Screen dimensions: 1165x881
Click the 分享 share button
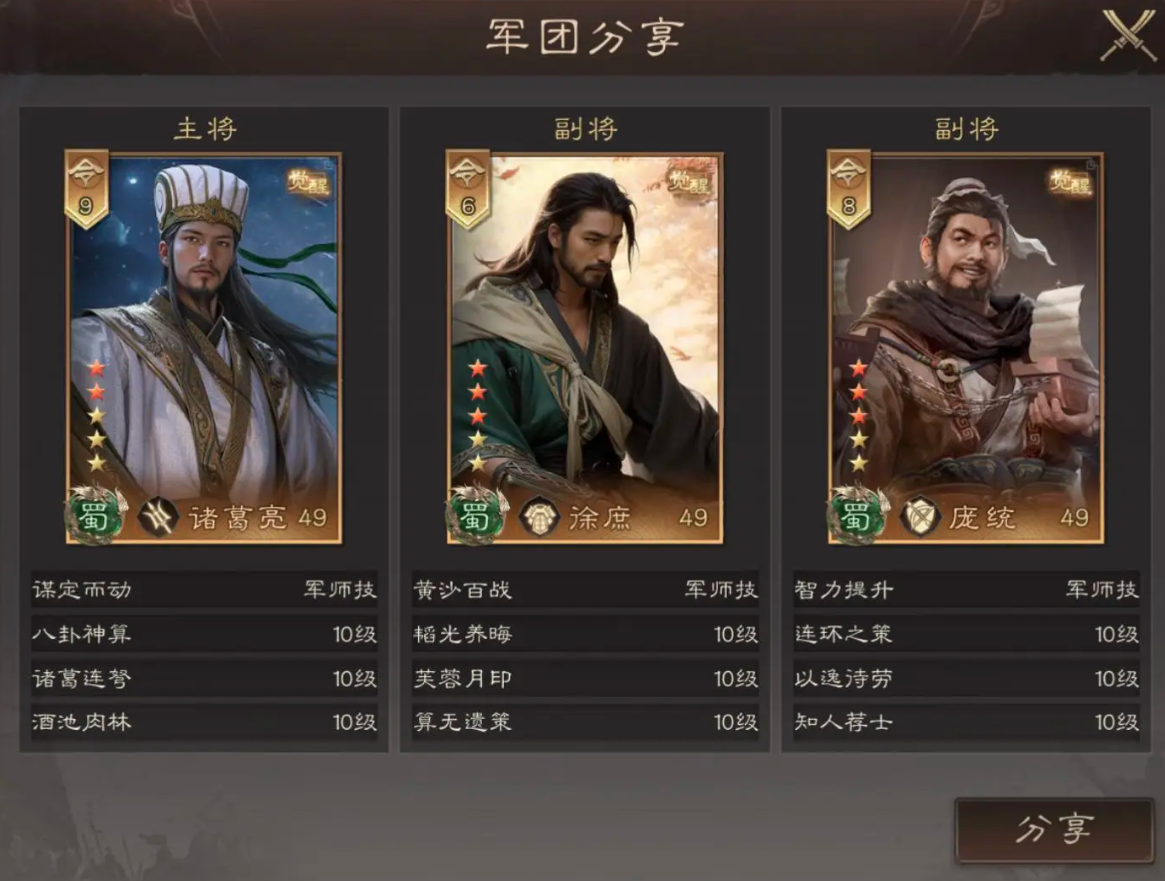(x=1054, y=830)
